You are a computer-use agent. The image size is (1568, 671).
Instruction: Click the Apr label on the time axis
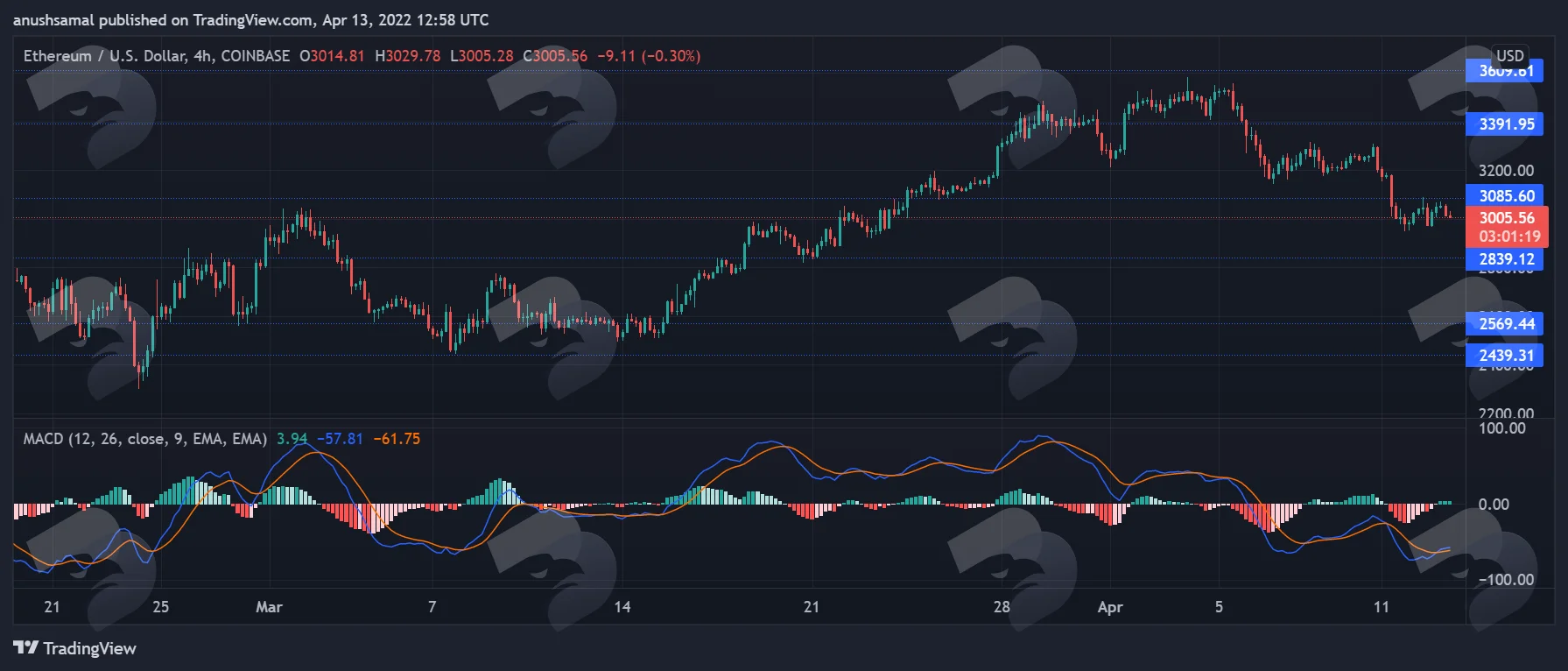pyautogui.click(x=1110, y=607)
